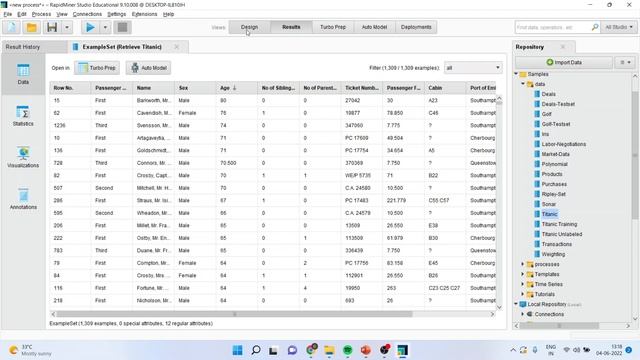Select the Market-Data data set

(x=556, y=154)
